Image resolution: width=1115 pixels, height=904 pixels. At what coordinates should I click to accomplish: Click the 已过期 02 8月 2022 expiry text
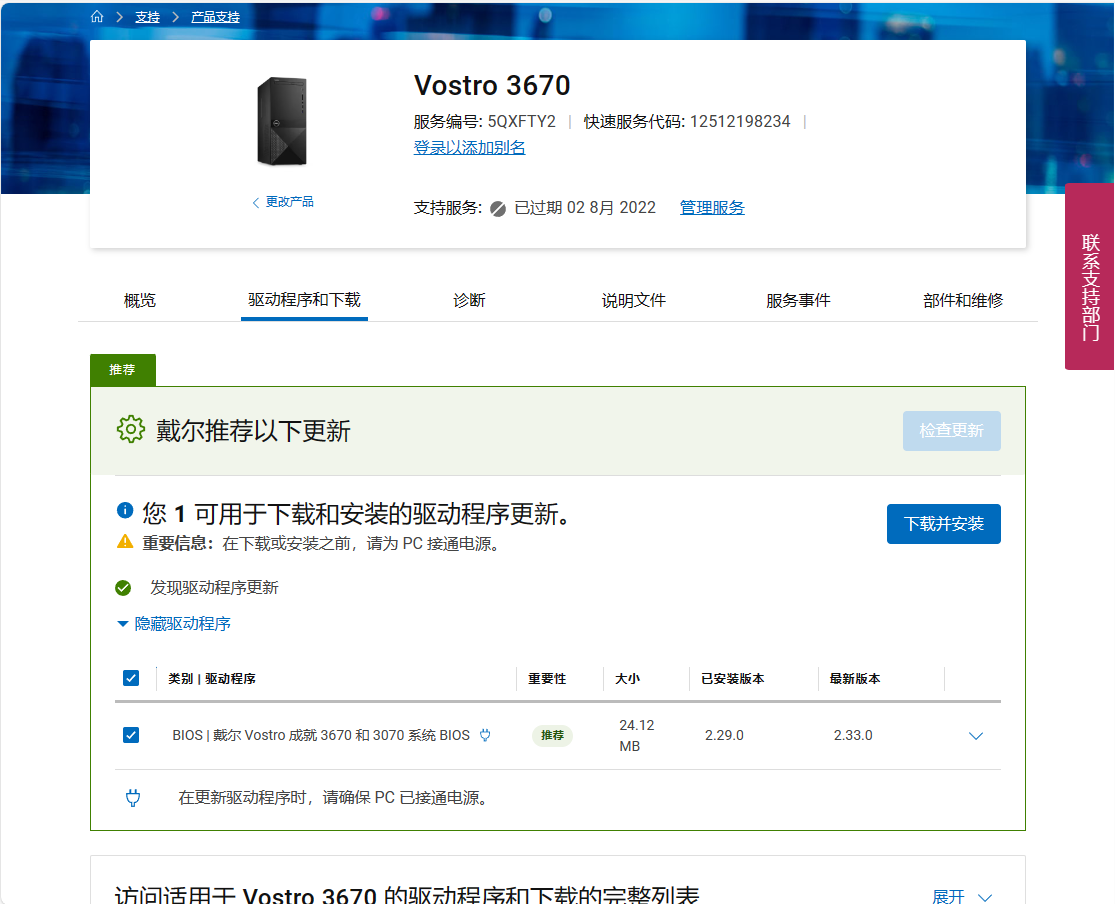coord(585,208)
